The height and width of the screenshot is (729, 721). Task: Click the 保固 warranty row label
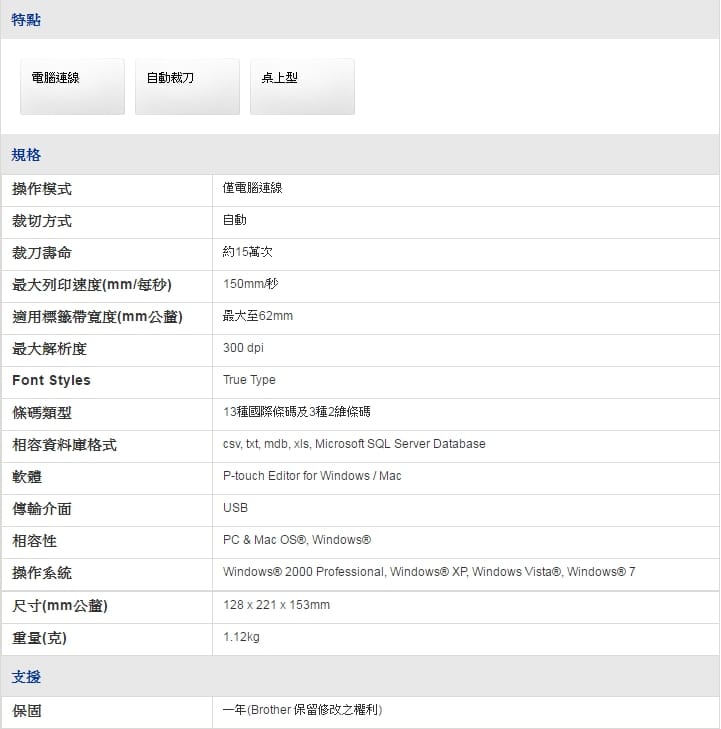tap(27, 711)
